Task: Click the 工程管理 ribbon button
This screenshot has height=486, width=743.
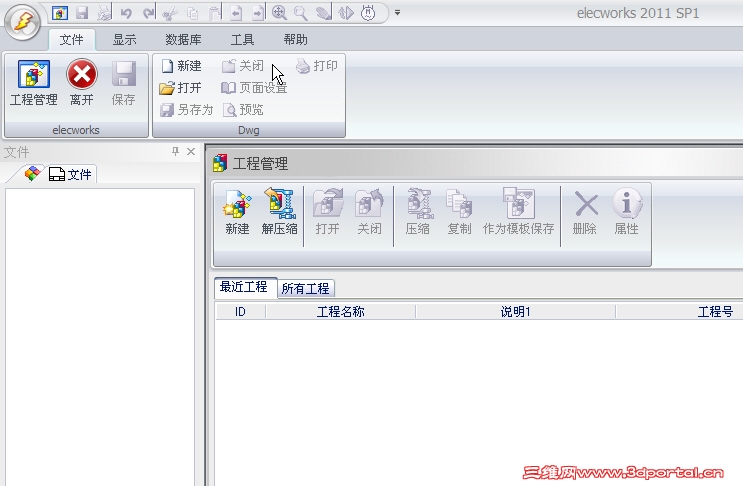Action: [34, 83]
